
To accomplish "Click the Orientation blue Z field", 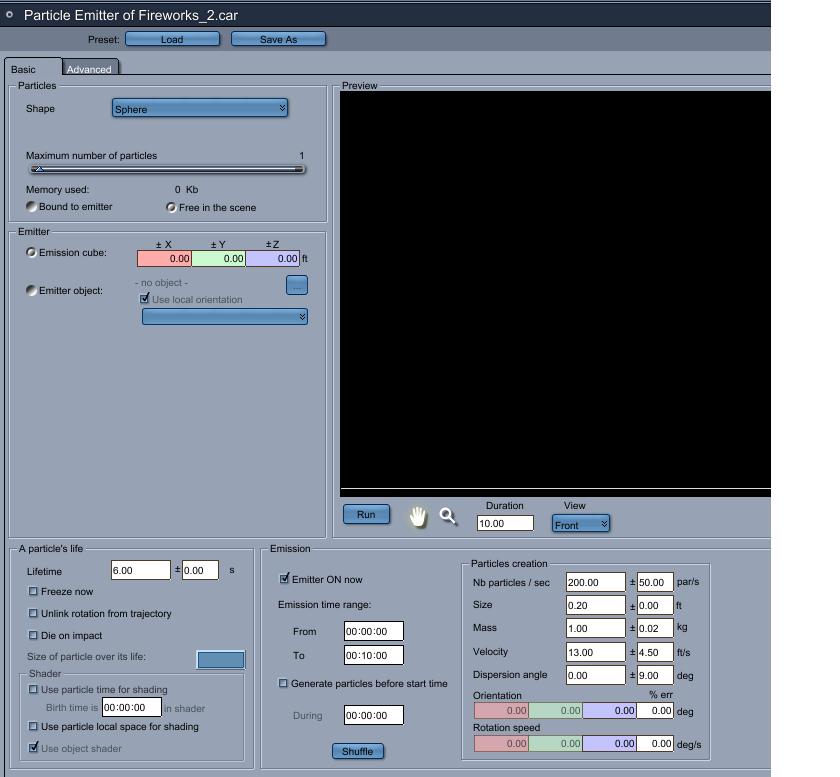I will pos(609,711).
